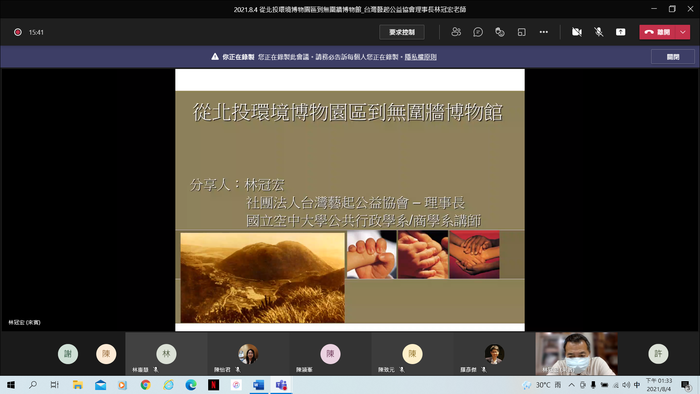Select participant avatar 許
700x394 pixels.
pyautogui.click(x=658, y=354)
